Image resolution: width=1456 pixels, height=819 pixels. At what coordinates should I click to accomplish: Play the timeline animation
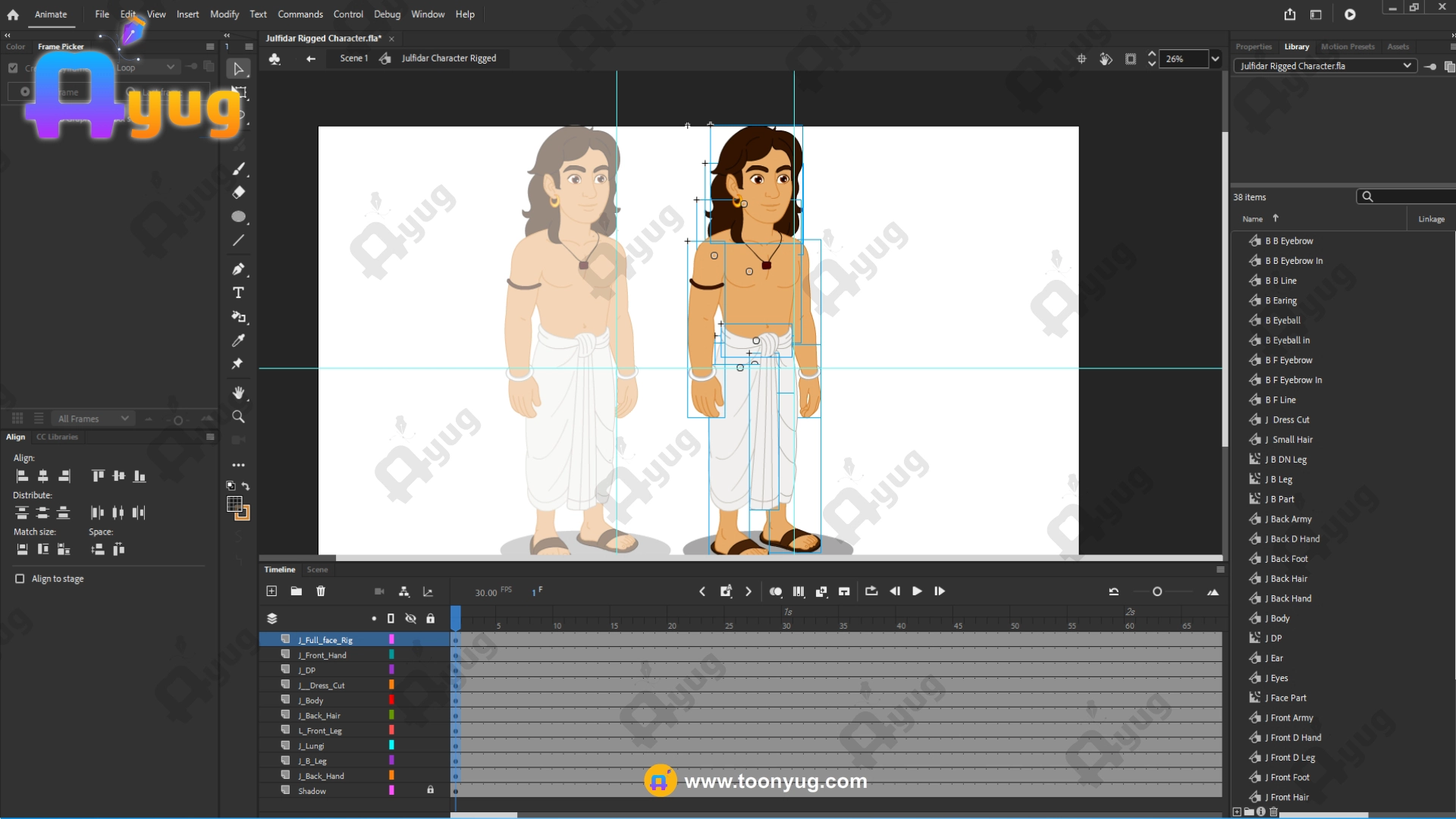(917, 591)
